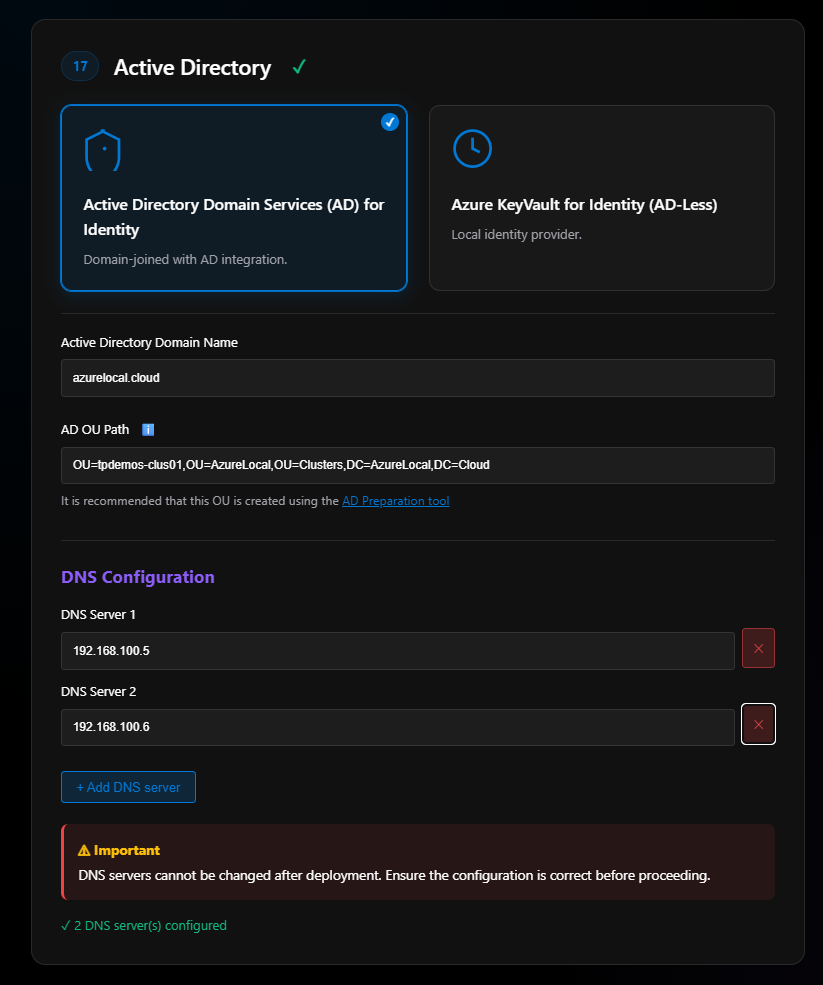Toggle the blue selected checkmark on AD card
This screenshot has width=823, height=985.
[x=390, y=122]
